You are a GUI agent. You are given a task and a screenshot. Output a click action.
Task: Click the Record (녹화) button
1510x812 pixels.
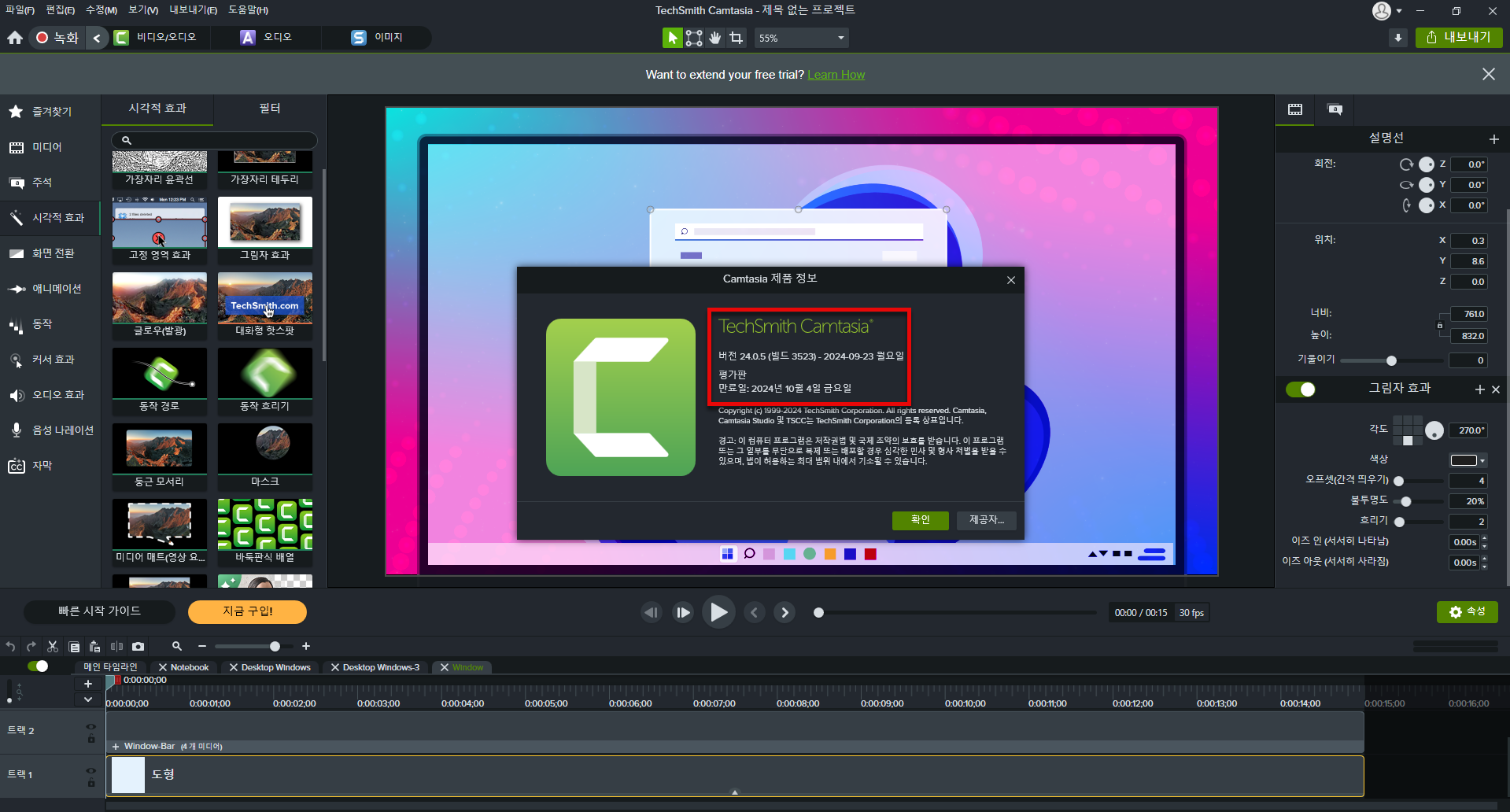(58, 38)
